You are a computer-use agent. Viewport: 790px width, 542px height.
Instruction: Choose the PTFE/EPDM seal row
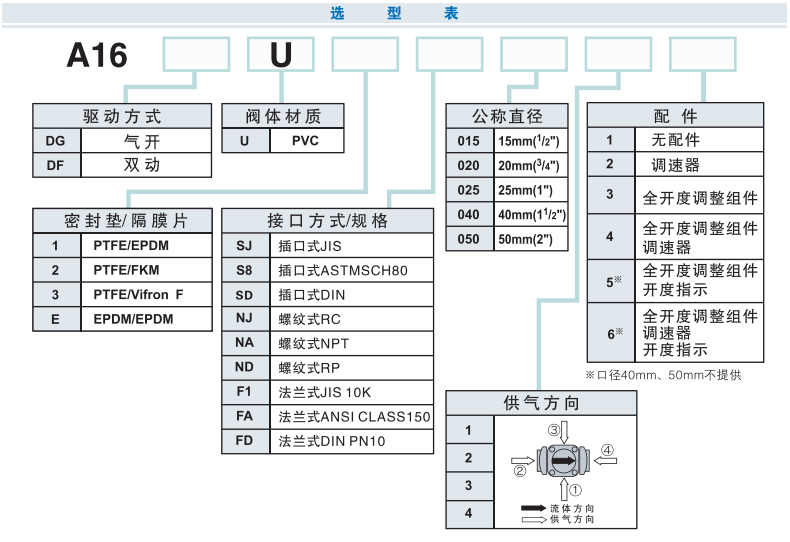coord(123,245)
